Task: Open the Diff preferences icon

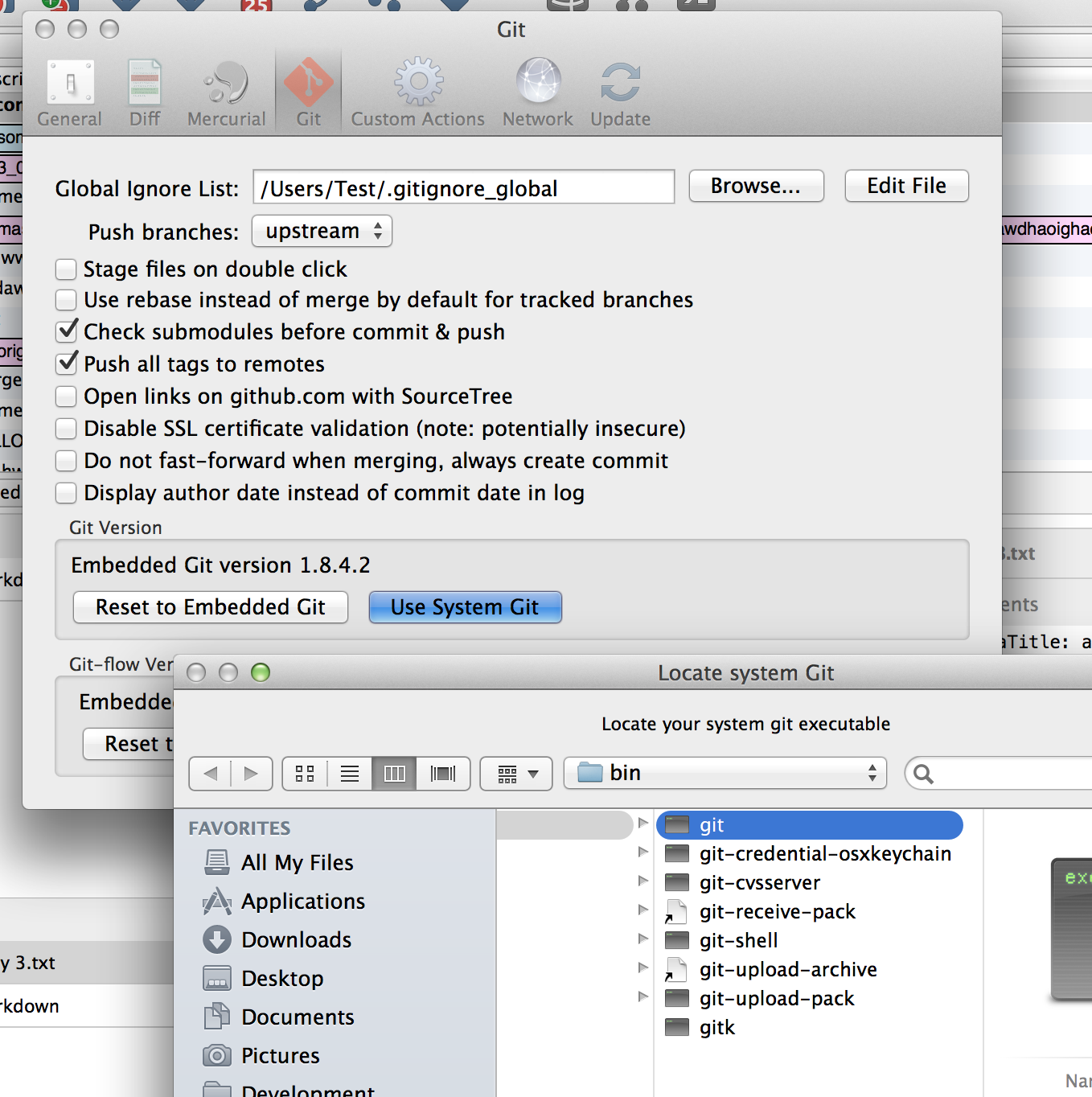Action: click(x=145, y=83)
